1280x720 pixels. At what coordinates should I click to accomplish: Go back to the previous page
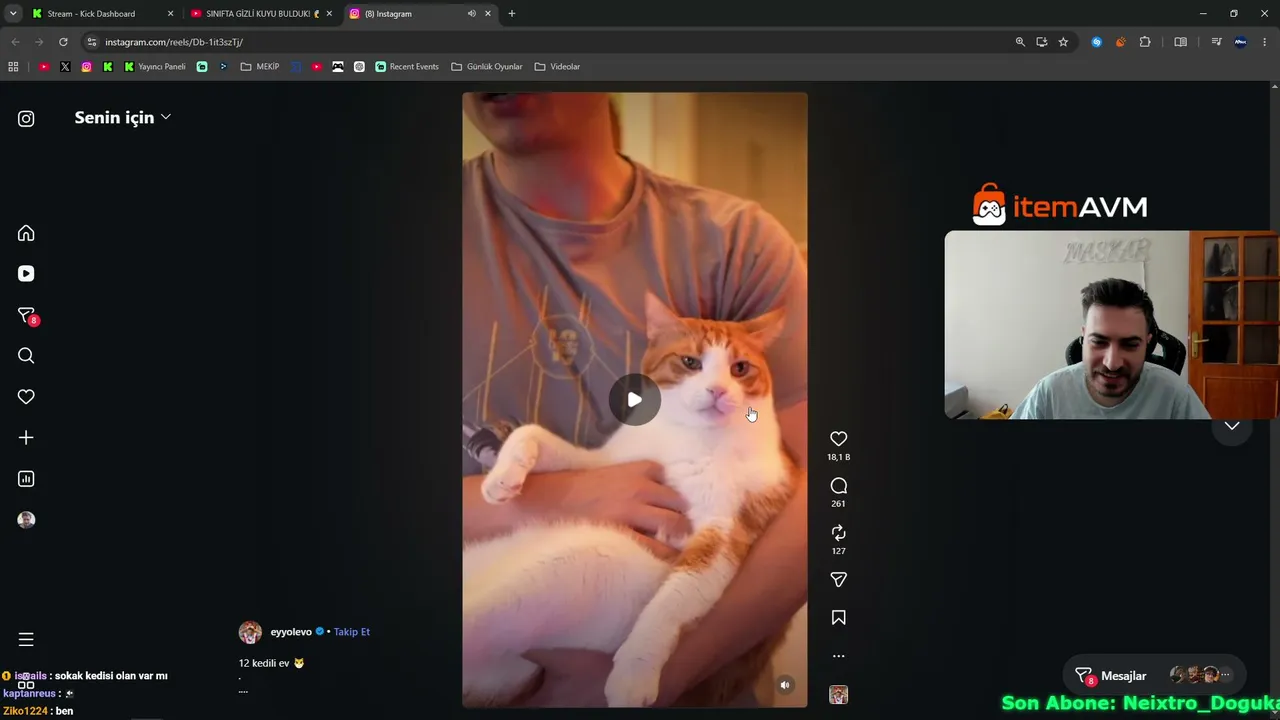[15, 42]
